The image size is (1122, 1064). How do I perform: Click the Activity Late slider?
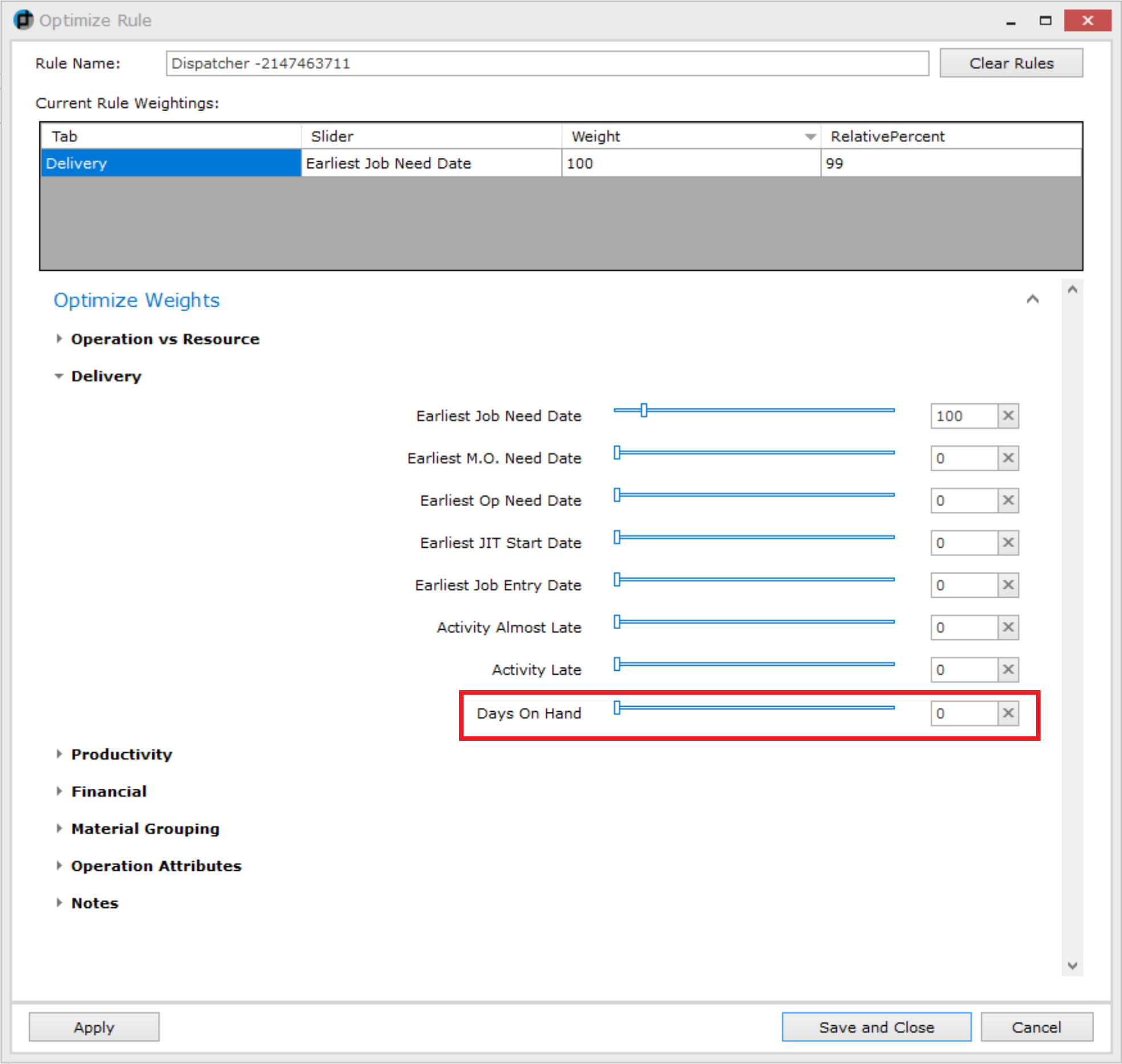coord(754,664)
